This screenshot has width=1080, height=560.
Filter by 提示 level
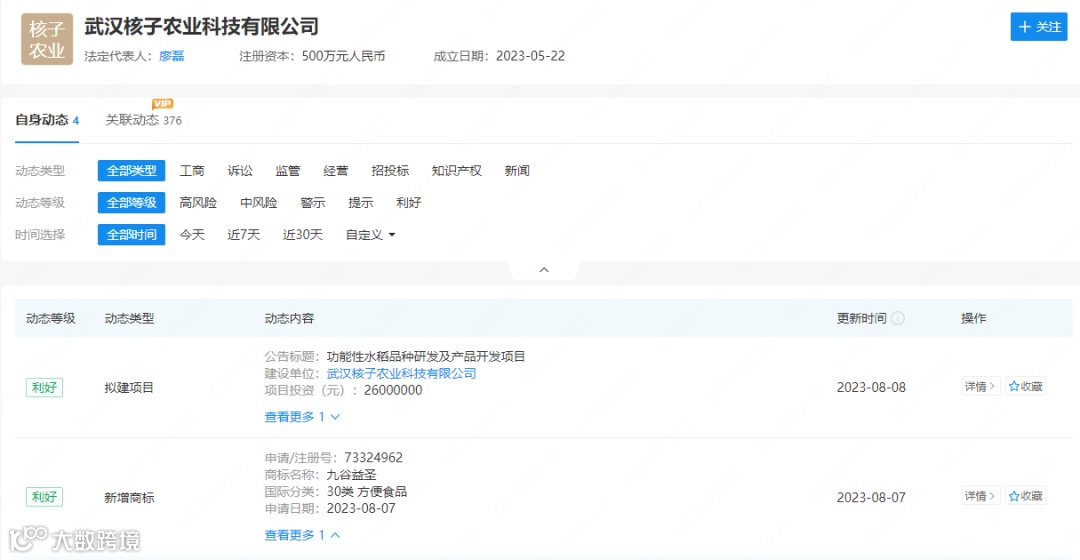point(361,203)
